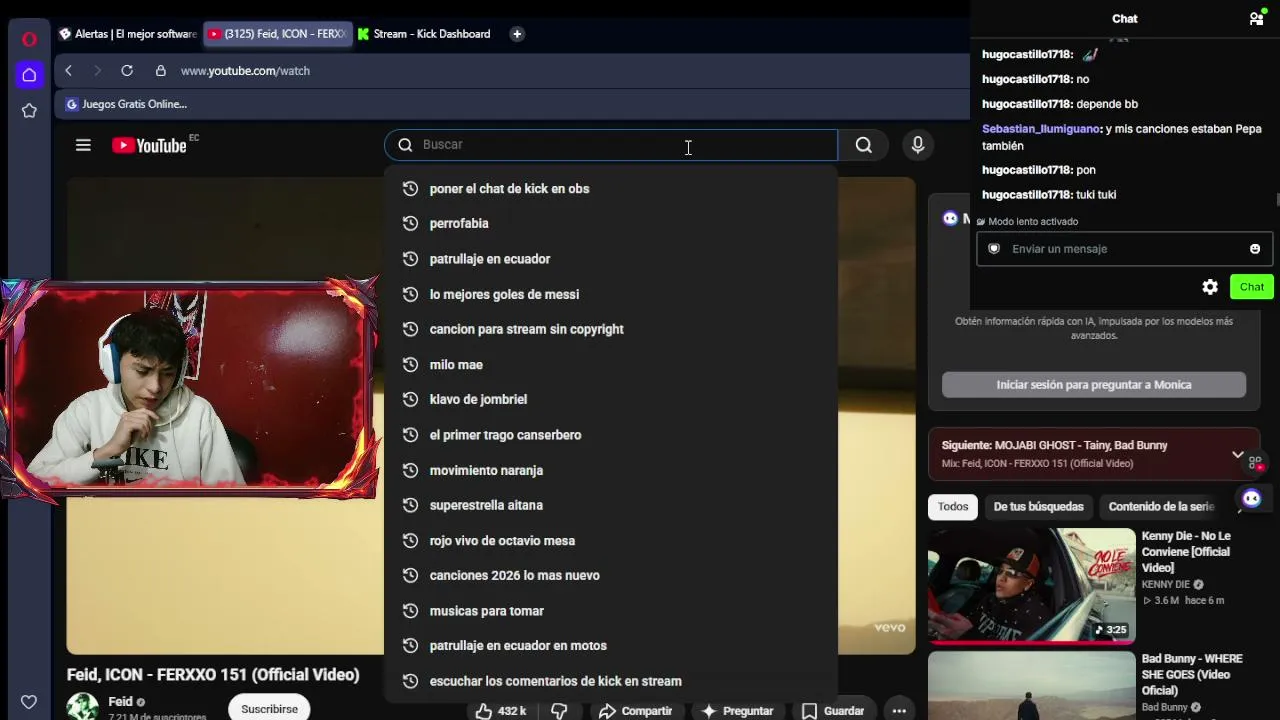The image size is (1280, 720).
Task: Switch to Stream - Kick Dashboard tab
Action: [425, 34]
